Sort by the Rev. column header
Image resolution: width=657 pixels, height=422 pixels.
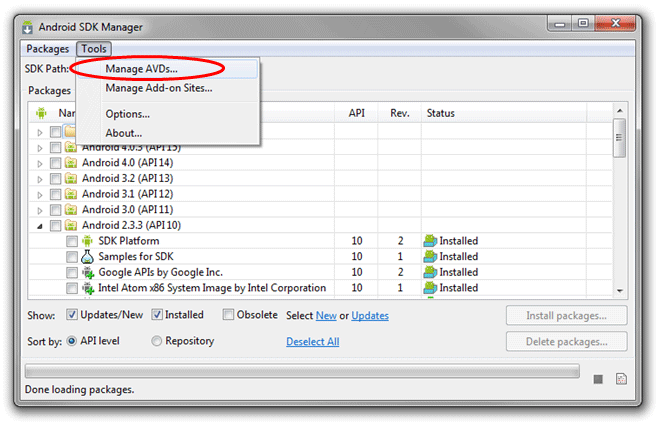click(x=400, y=113)
